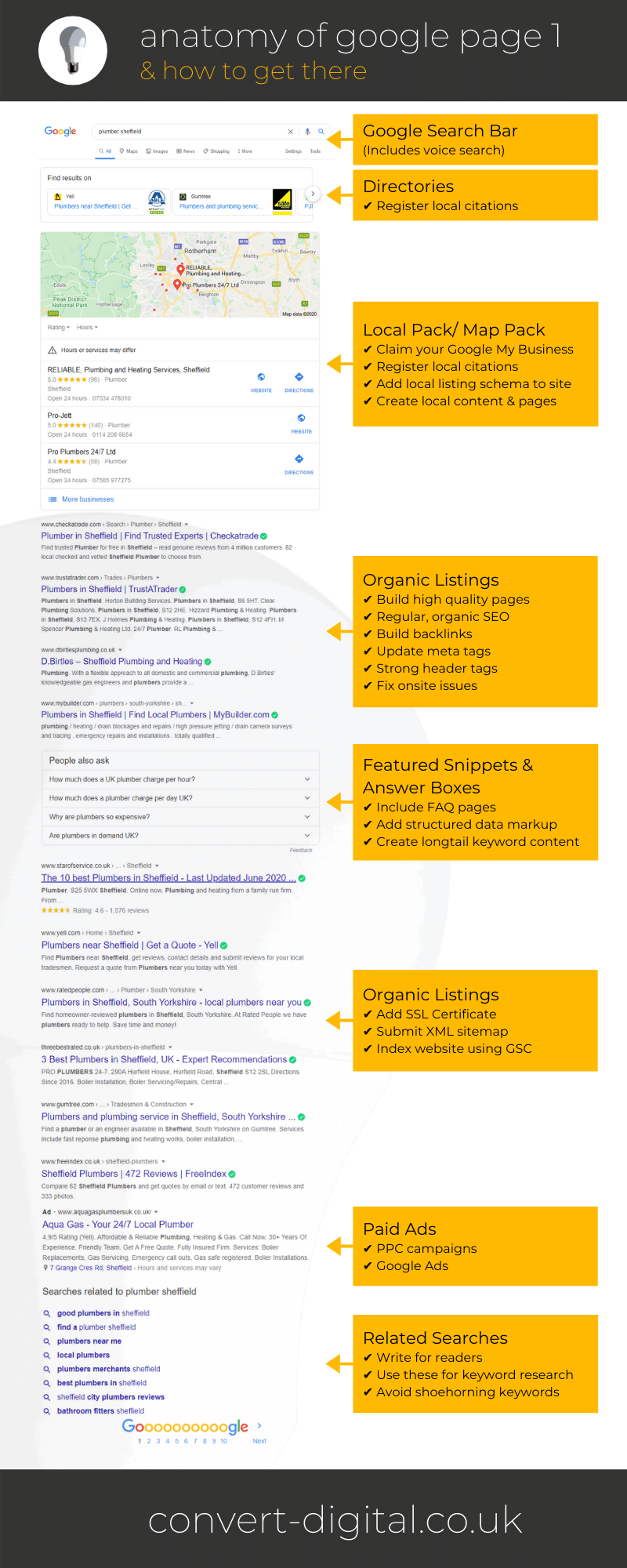Clear the search query with X icon
The image size is (627, 1568).
pos(291,132)
